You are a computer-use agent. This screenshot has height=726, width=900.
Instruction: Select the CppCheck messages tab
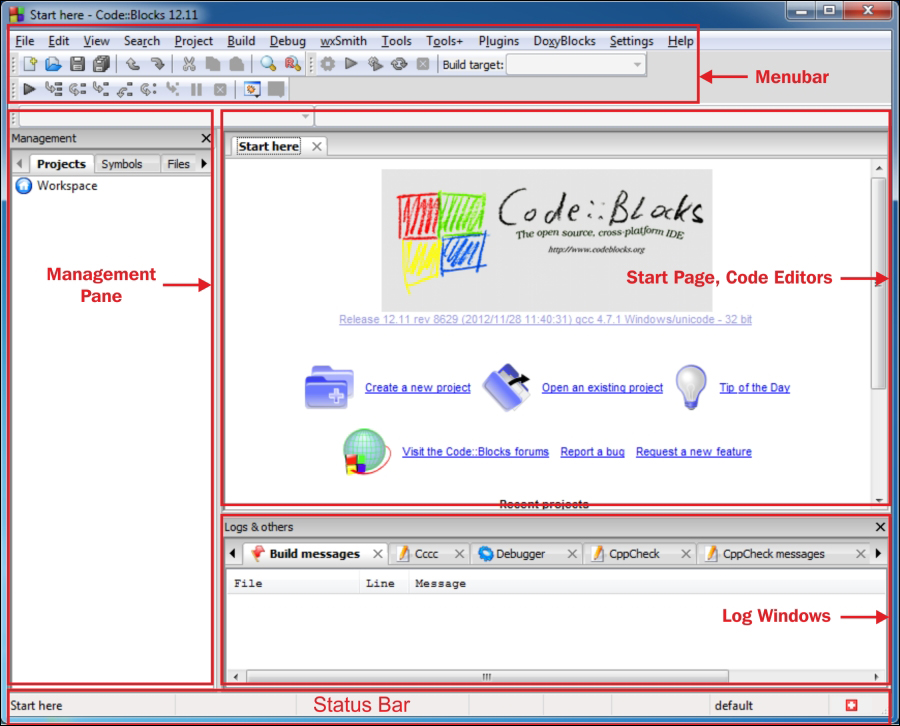[x=773, y=554]
